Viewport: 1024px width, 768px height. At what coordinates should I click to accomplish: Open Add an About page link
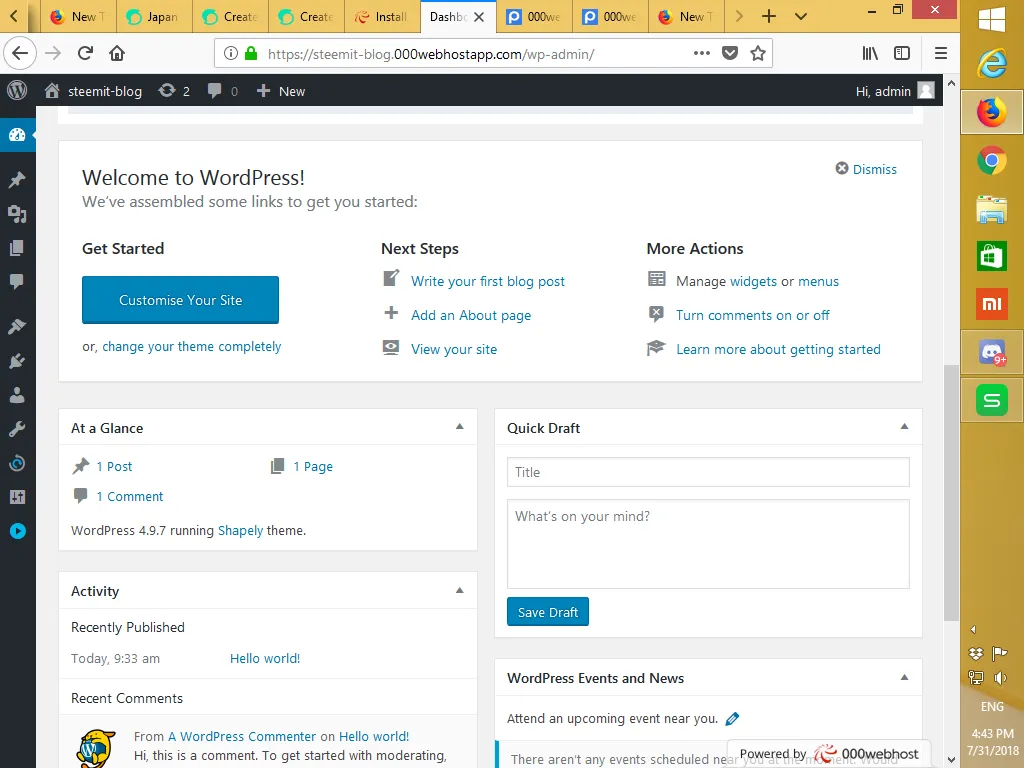[471, 315]
